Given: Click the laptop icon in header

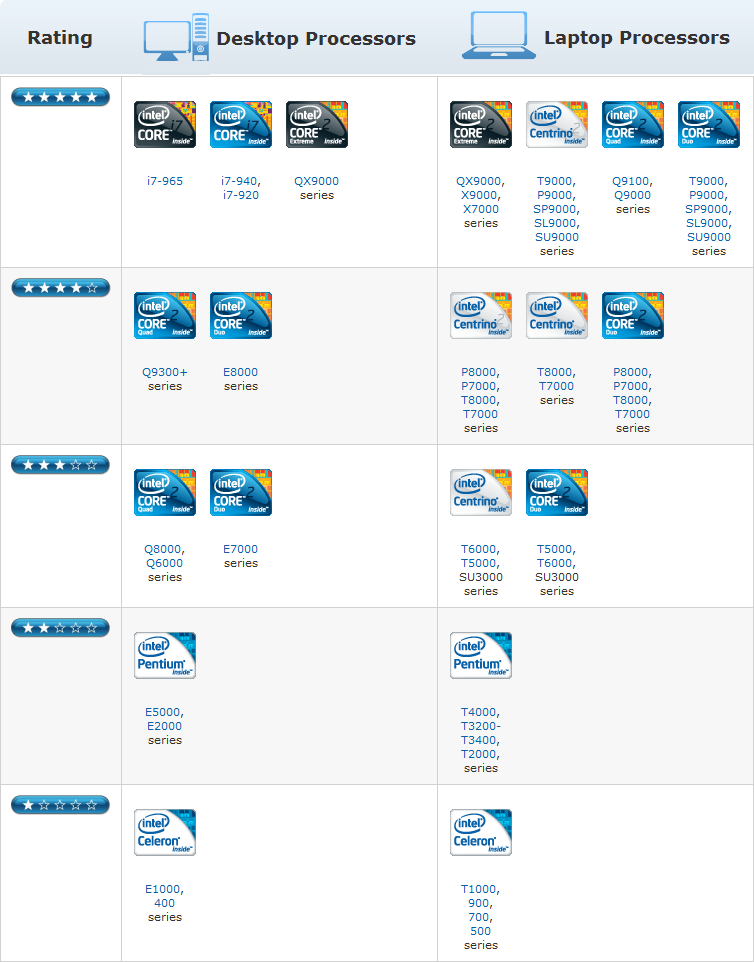Looking at the screenshot, I should click(x=498, y=36).
